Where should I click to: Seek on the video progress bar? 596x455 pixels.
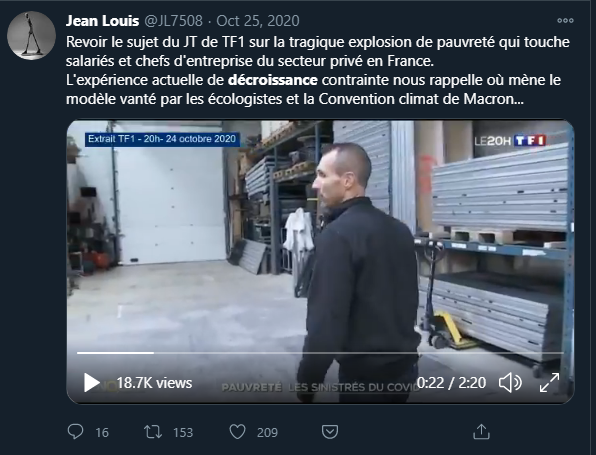point(320,353)
